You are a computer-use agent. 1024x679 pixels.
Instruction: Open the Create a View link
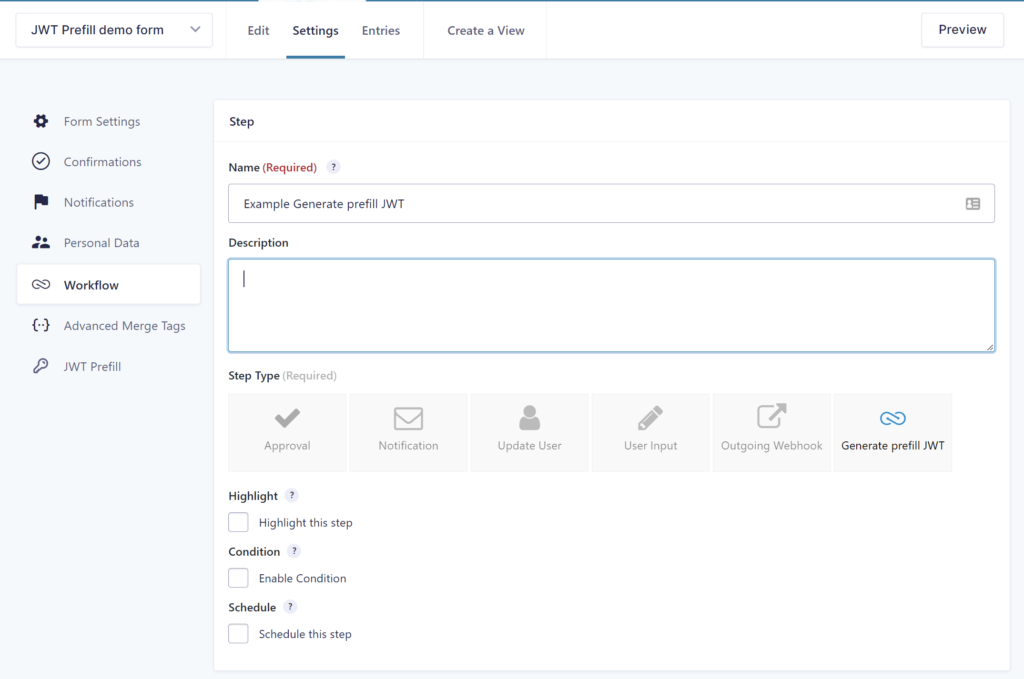[486, 31]
